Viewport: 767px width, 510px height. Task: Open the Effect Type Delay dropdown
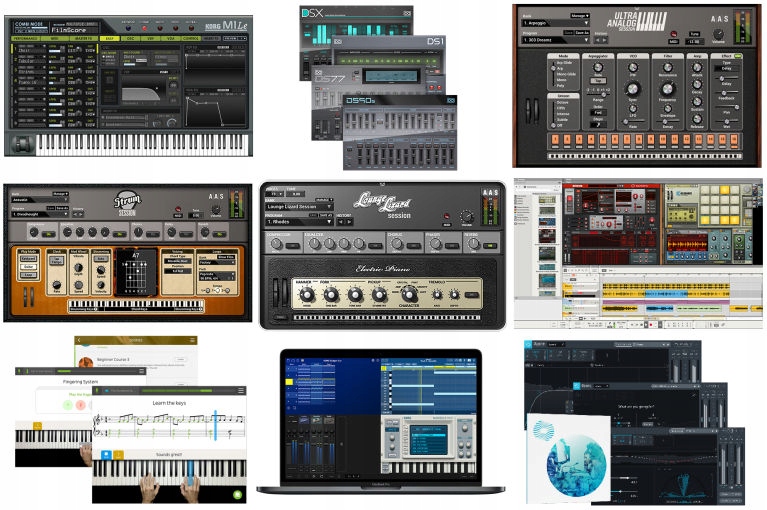pyautogui.click(x=726, y=68)
